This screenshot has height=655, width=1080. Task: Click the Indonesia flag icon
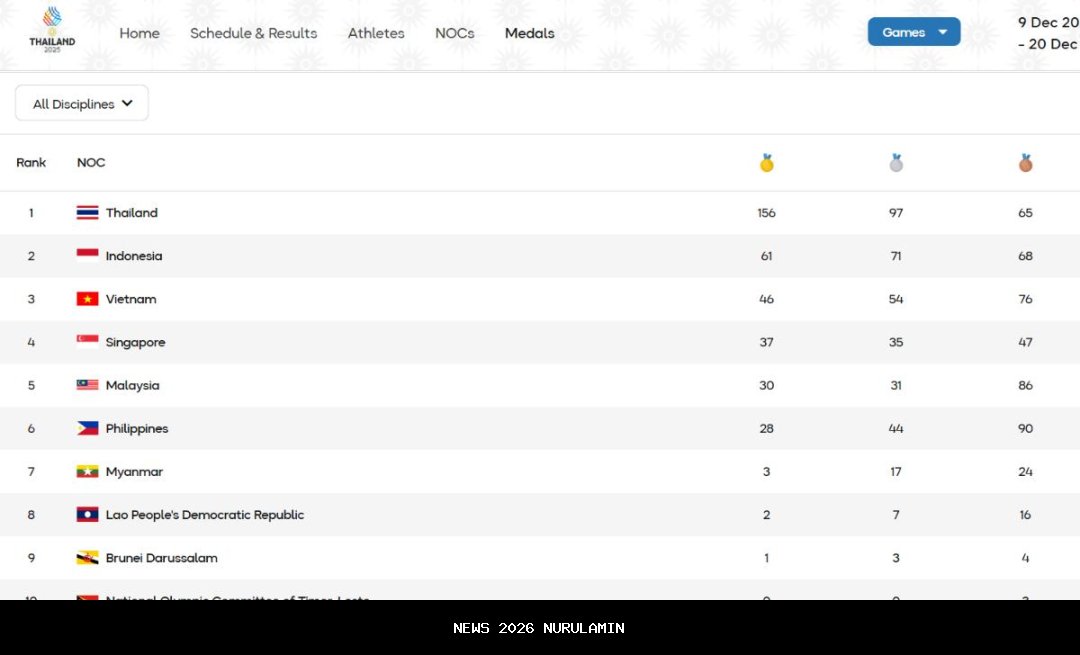[x=88, y=256]
